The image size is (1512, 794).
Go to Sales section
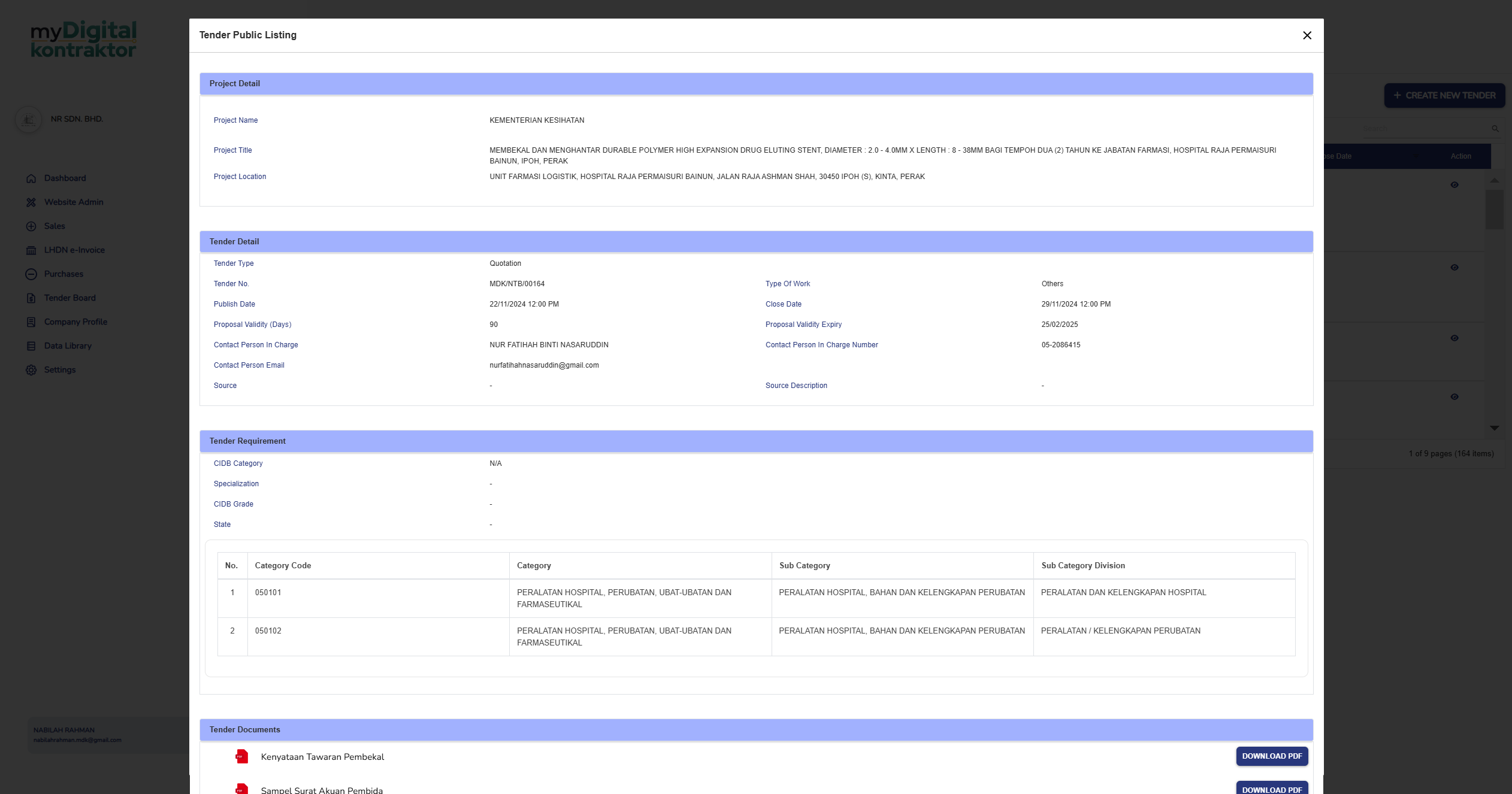point(55,226)
